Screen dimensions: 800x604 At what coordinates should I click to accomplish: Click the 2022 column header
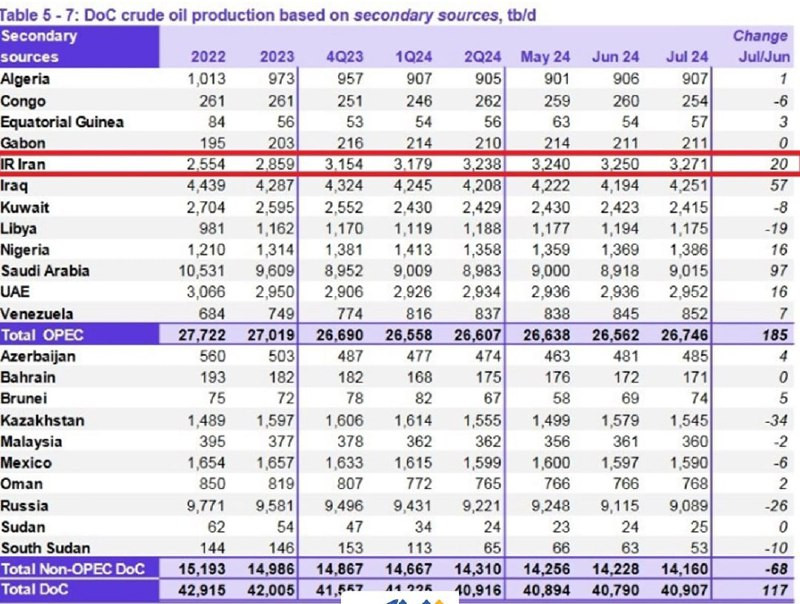[x=208, y=56]
